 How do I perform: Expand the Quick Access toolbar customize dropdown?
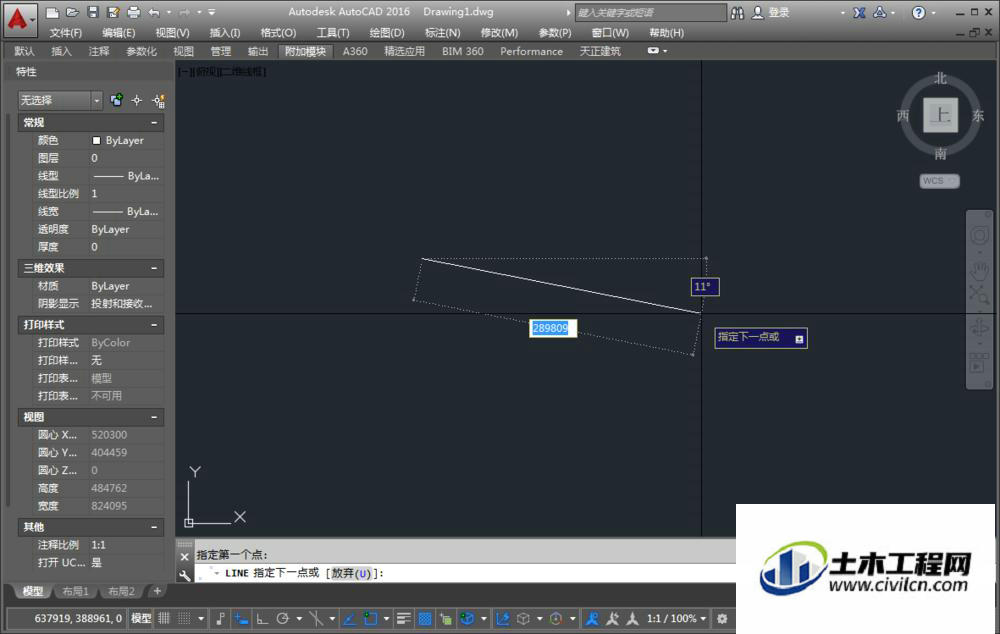click(212, 12)
